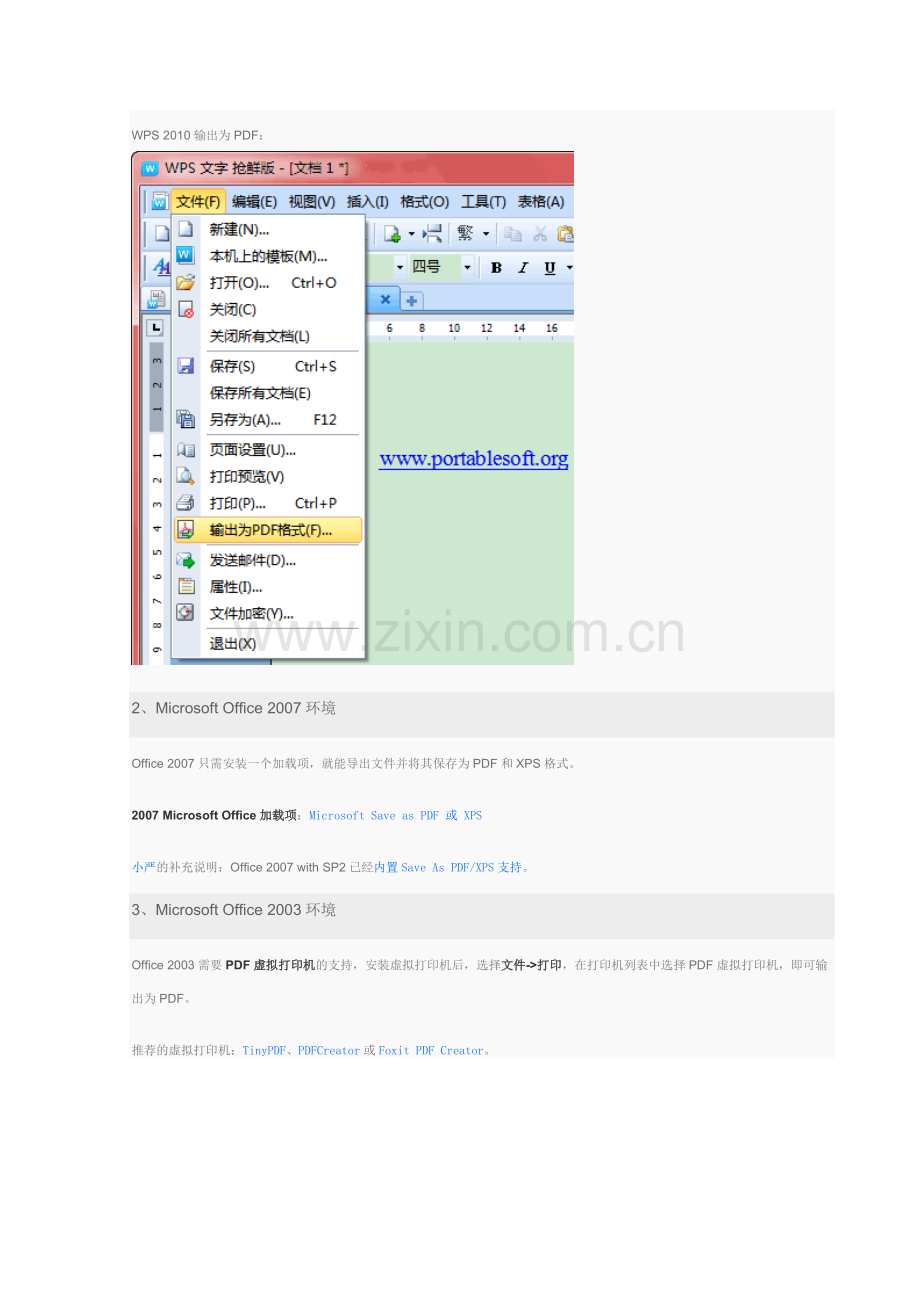Open the 格式(O) menu
The width and height of the screenshot is (920, 1302).
424,201
